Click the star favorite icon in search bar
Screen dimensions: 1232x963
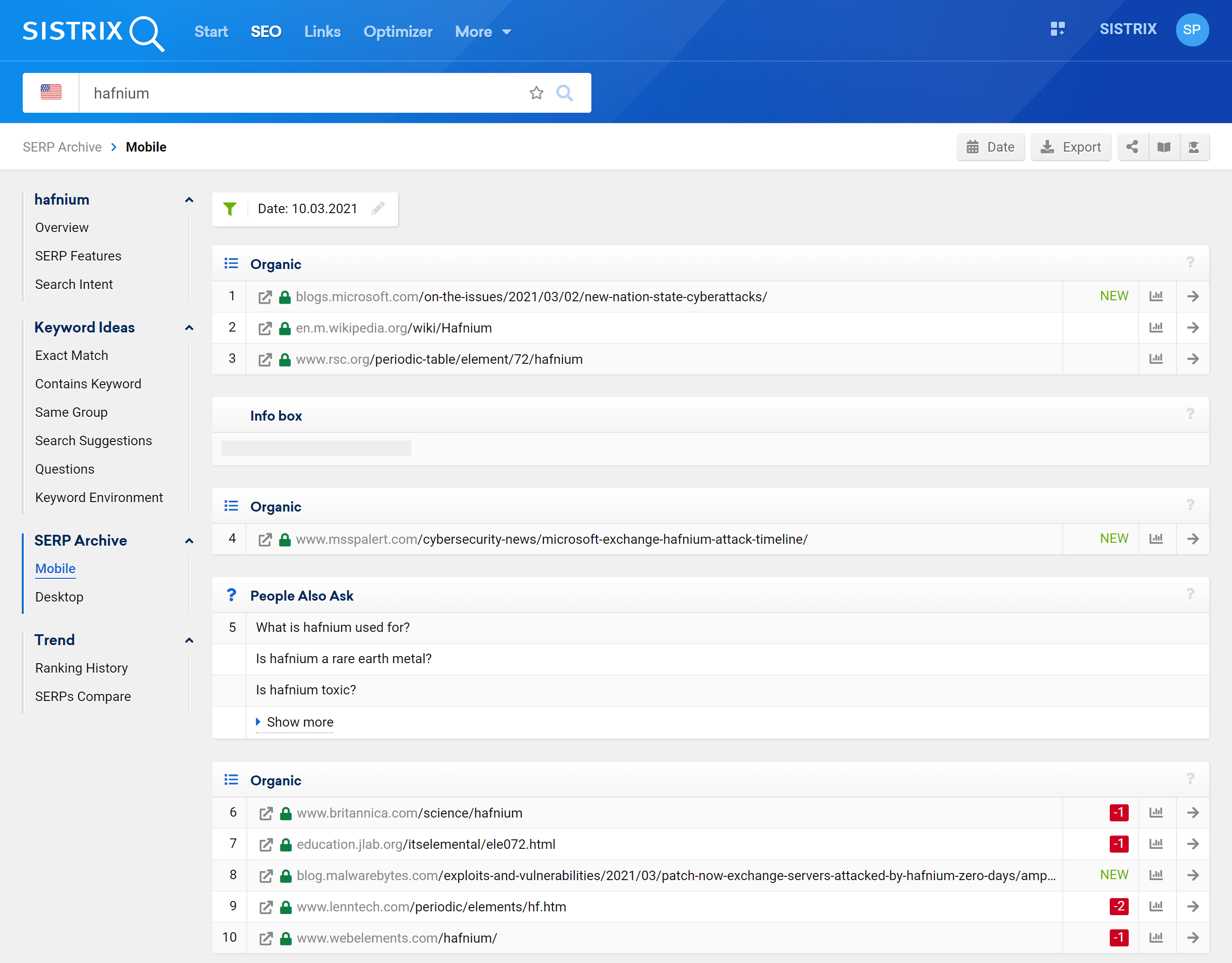(536, 92)
